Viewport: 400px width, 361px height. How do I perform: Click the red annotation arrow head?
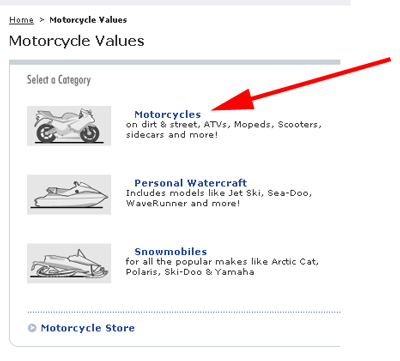pos(233,100)
